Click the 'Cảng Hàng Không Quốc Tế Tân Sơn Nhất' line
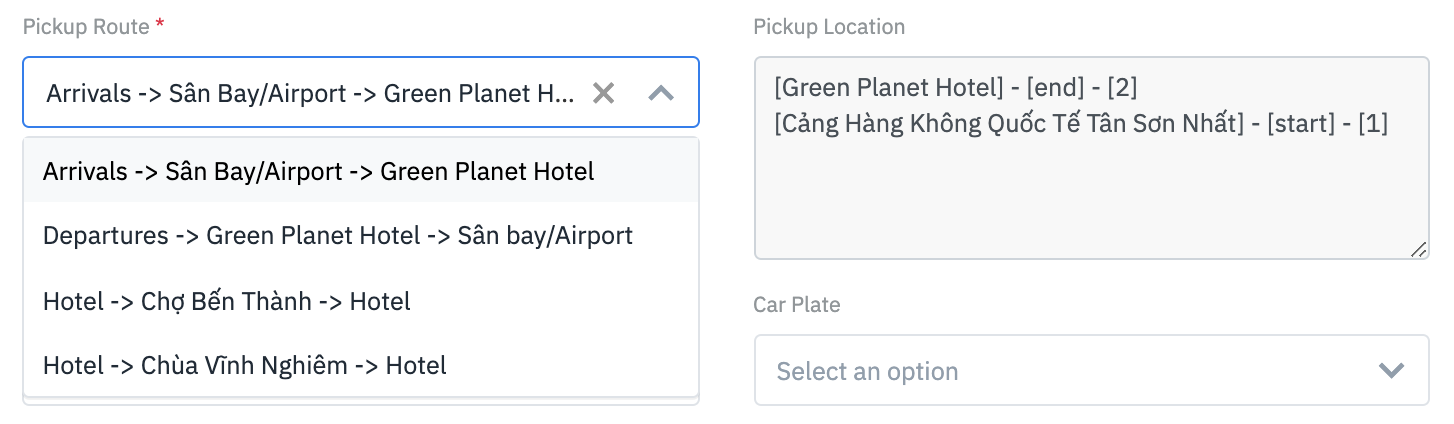1454x424 pixels. coord(1008,124)
